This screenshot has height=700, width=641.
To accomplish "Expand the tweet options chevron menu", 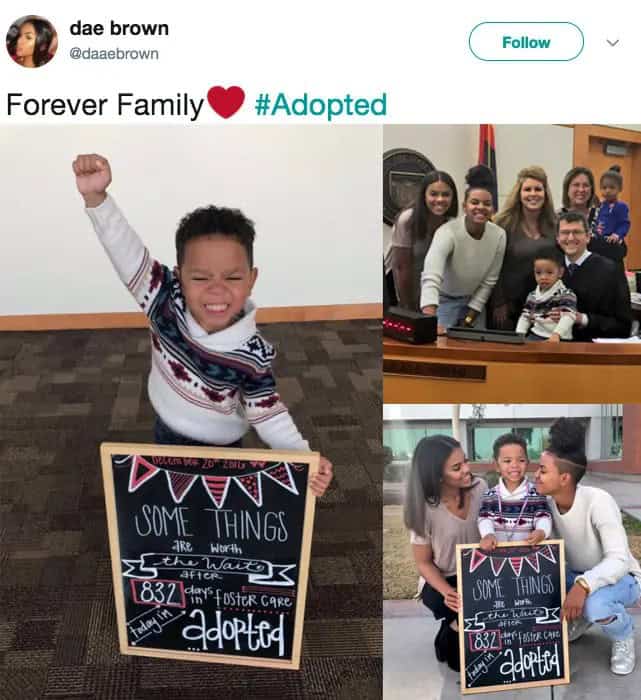I will [613, 43].
